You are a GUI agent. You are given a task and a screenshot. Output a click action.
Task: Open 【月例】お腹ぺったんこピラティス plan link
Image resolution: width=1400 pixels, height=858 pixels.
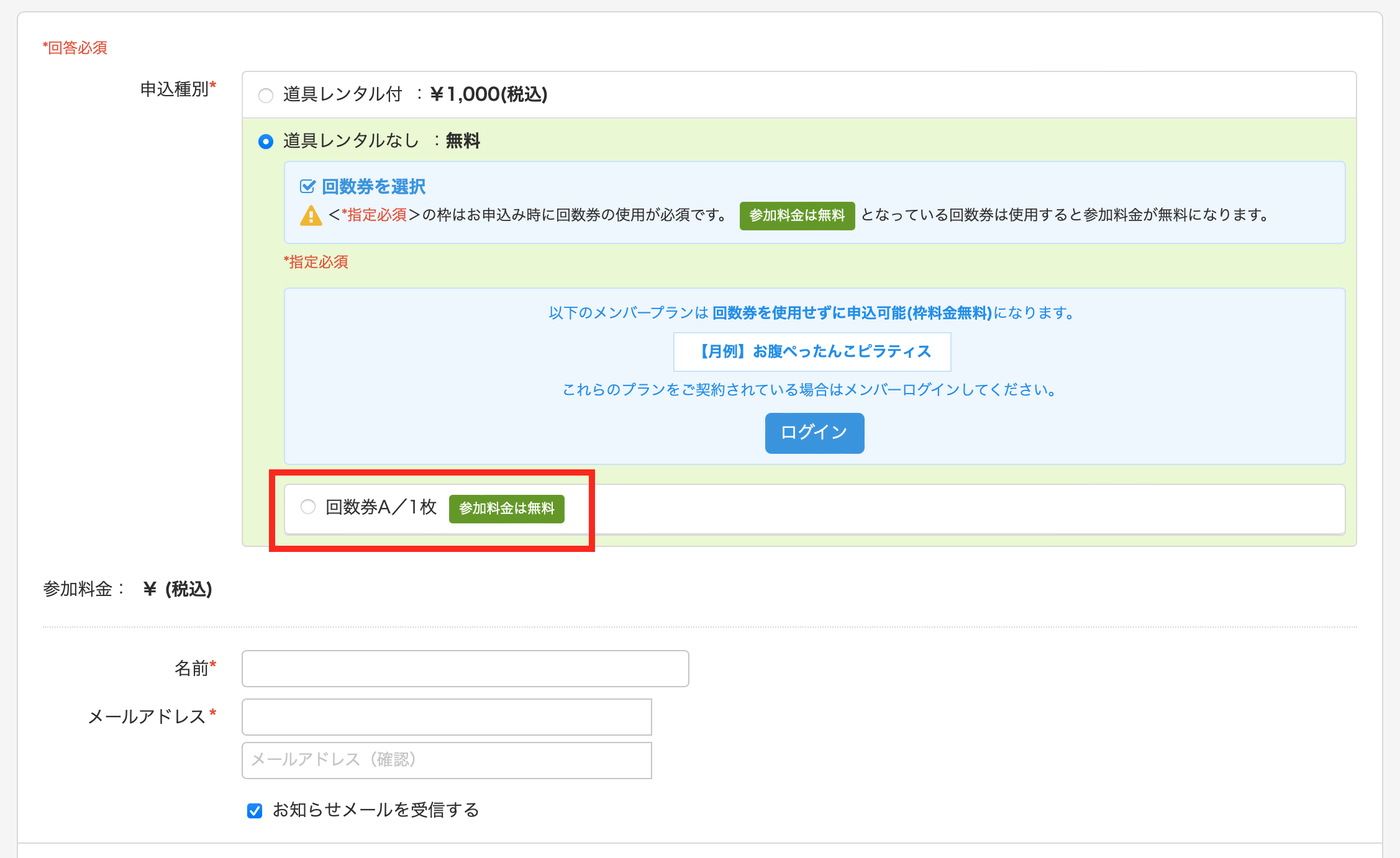pos(812,351)
